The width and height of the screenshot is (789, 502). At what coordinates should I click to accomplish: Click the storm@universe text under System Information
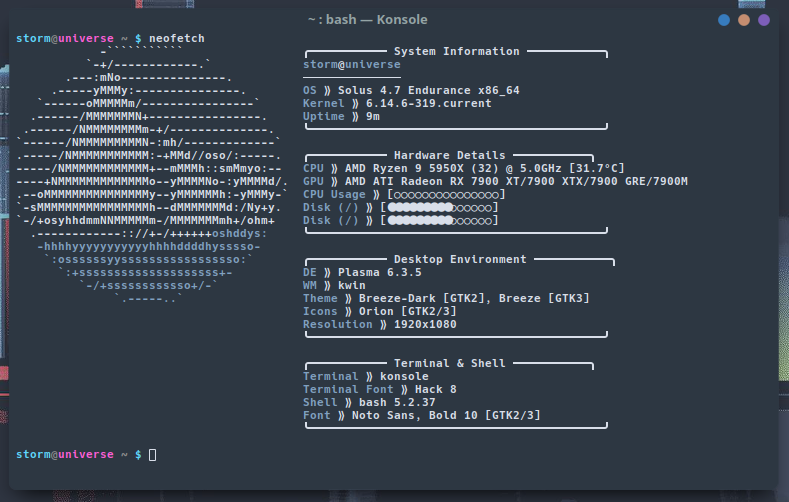point(351,64)
